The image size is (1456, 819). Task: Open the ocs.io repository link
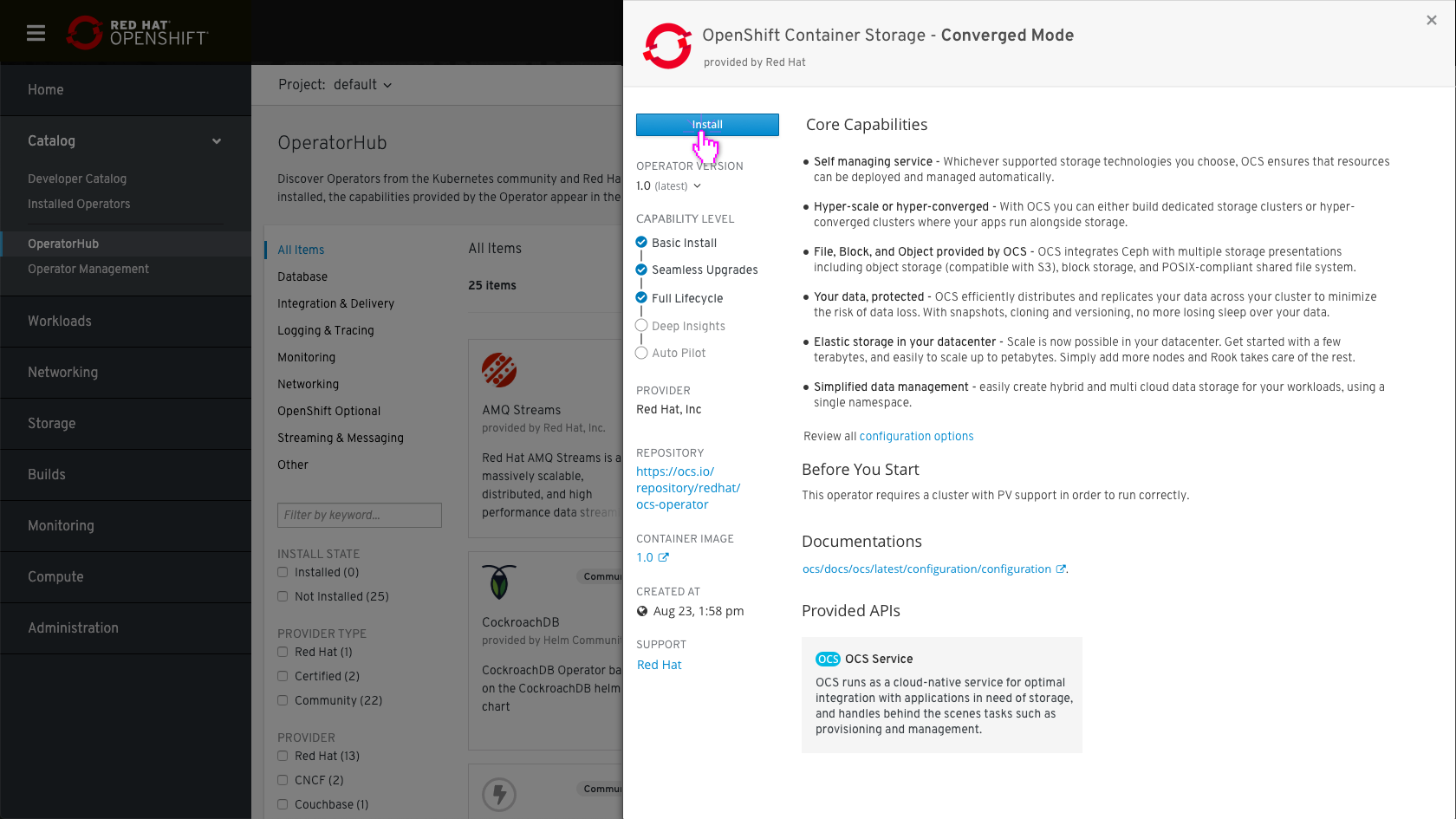click(688, 488)
